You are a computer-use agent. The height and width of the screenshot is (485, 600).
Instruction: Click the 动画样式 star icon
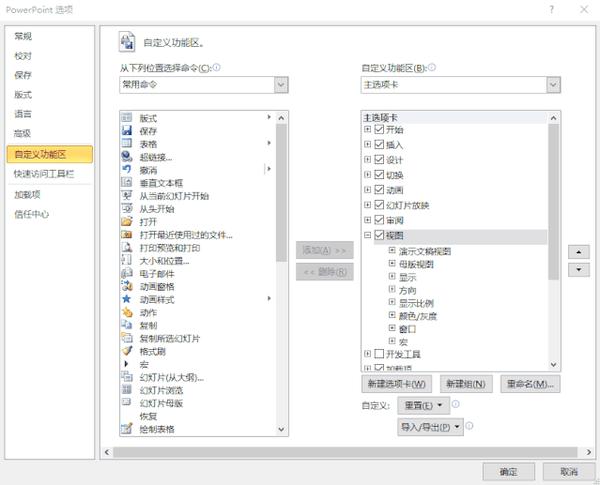pyautogui.click(x=127, y=299)
